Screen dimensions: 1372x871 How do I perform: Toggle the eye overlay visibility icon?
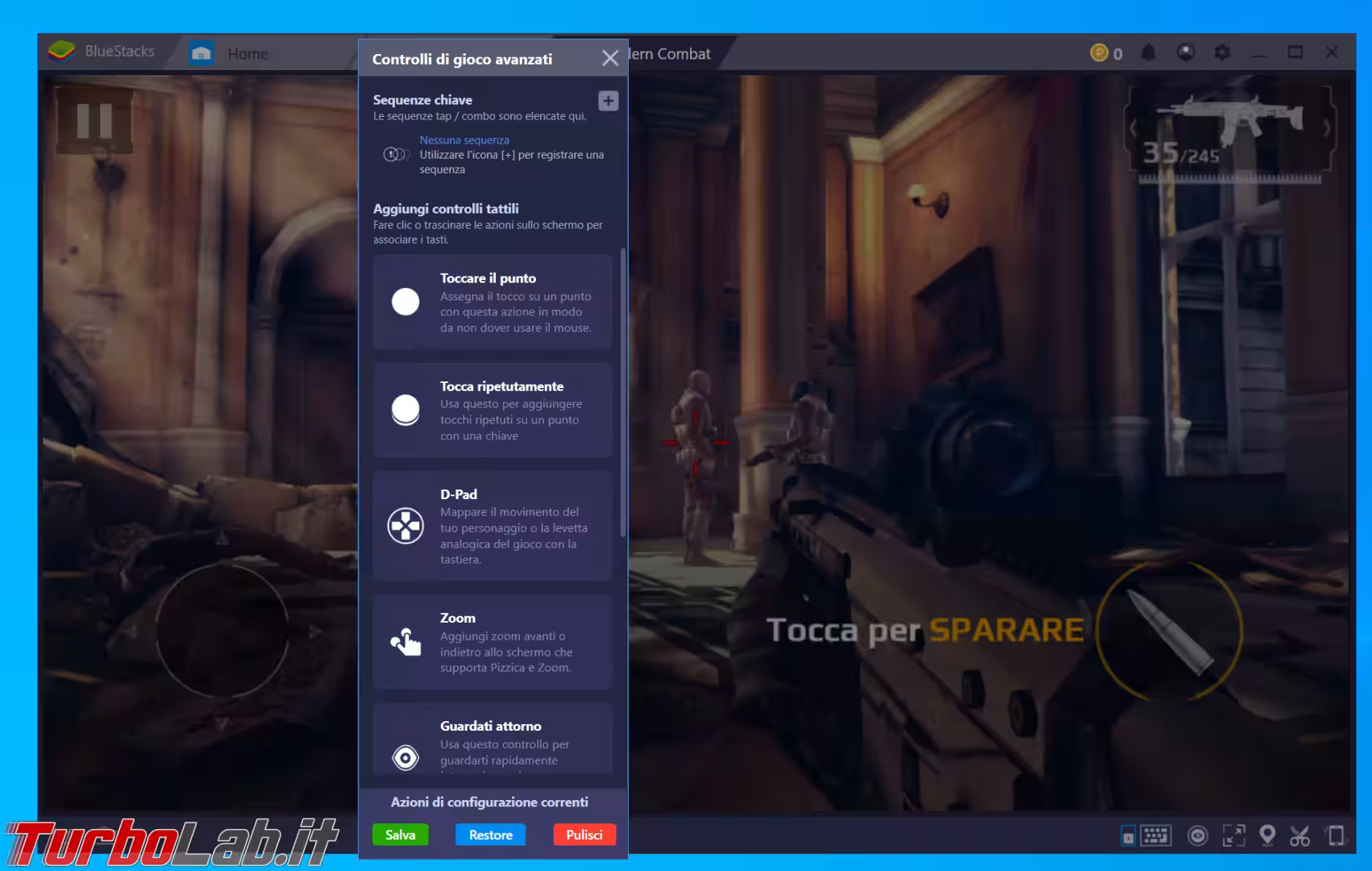1198,836
